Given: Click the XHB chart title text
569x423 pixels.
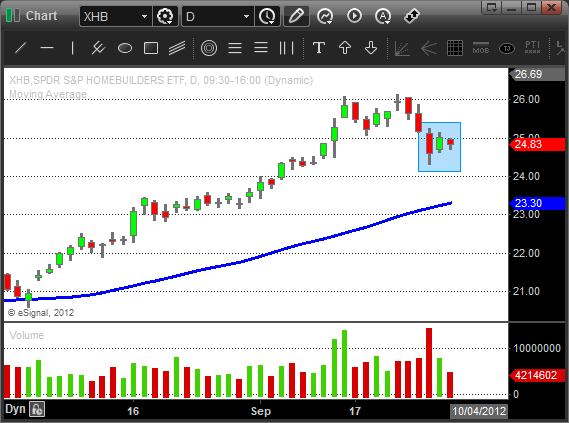Looking at the screenshot, I should (x=161, y=80).
